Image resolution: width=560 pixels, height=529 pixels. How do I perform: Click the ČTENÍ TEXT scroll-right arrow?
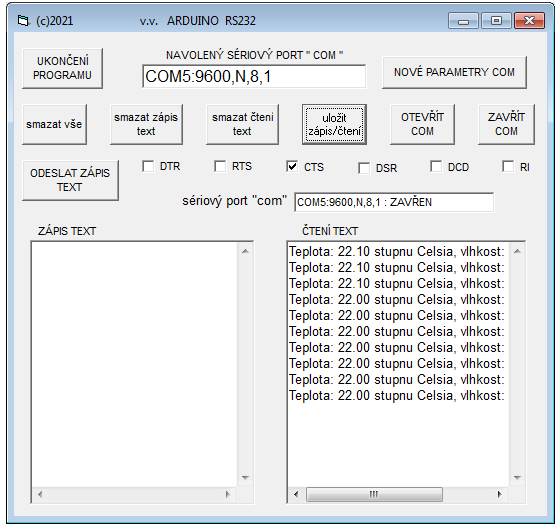click(500, 494)
